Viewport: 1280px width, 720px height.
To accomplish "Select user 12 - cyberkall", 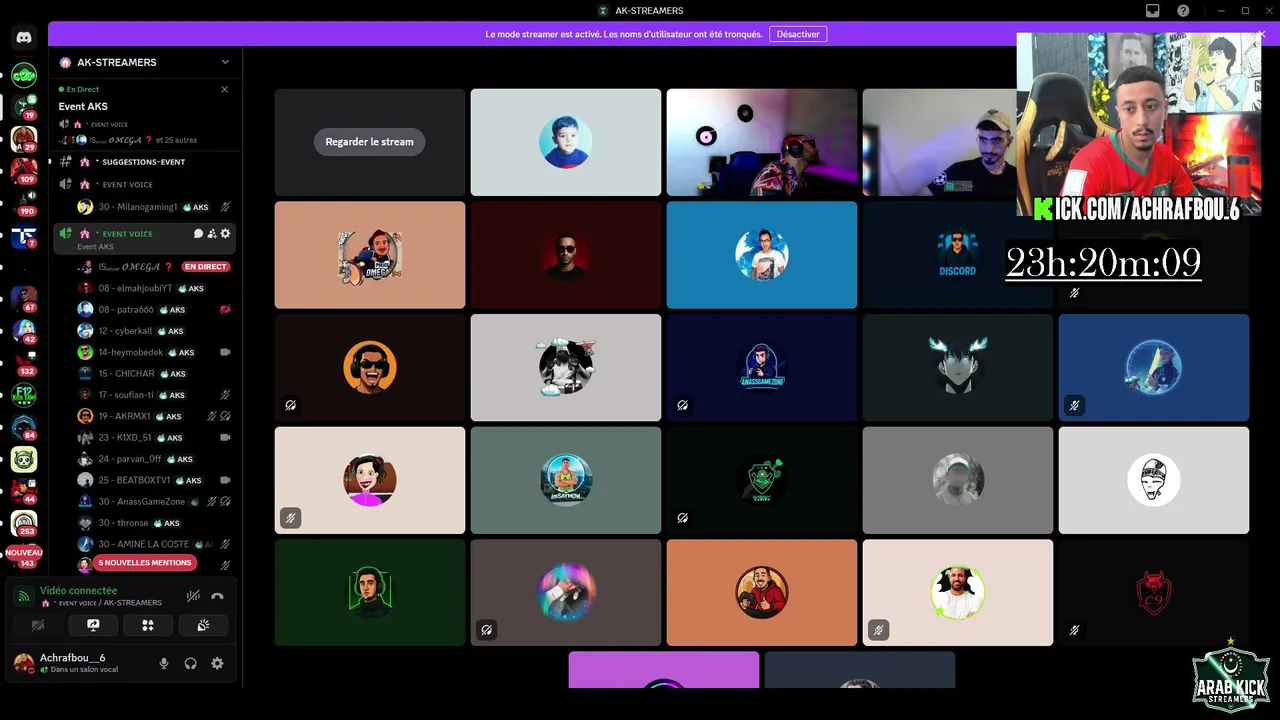I will [153, 331].
